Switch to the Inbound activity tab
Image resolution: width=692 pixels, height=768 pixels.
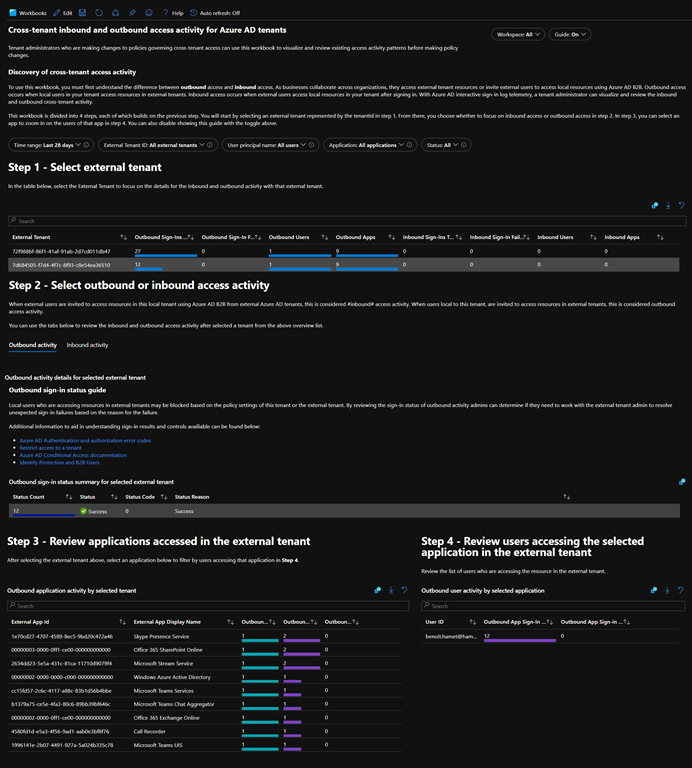coord(87,344)
